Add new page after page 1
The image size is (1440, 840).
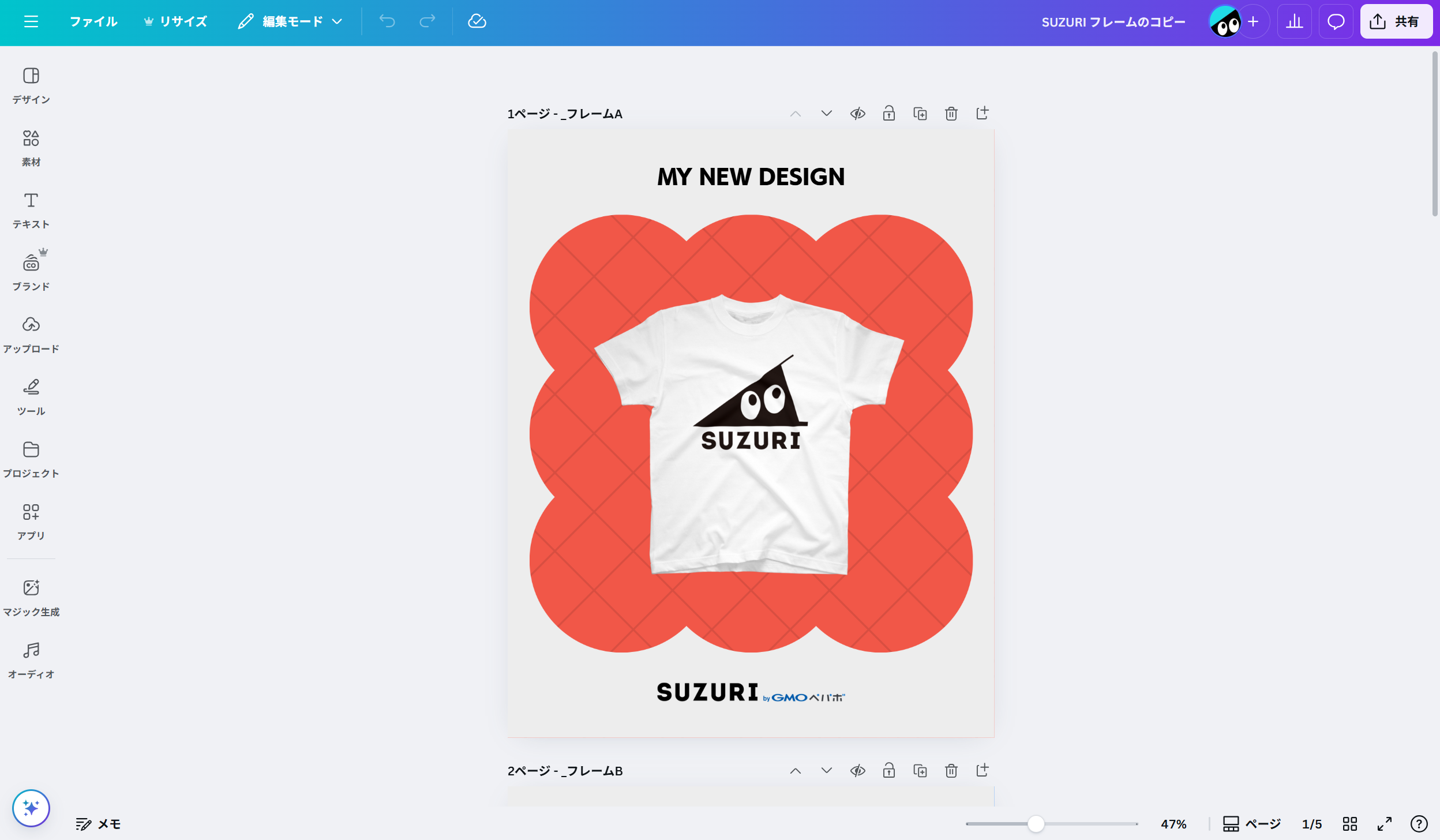tap(982, 113)
